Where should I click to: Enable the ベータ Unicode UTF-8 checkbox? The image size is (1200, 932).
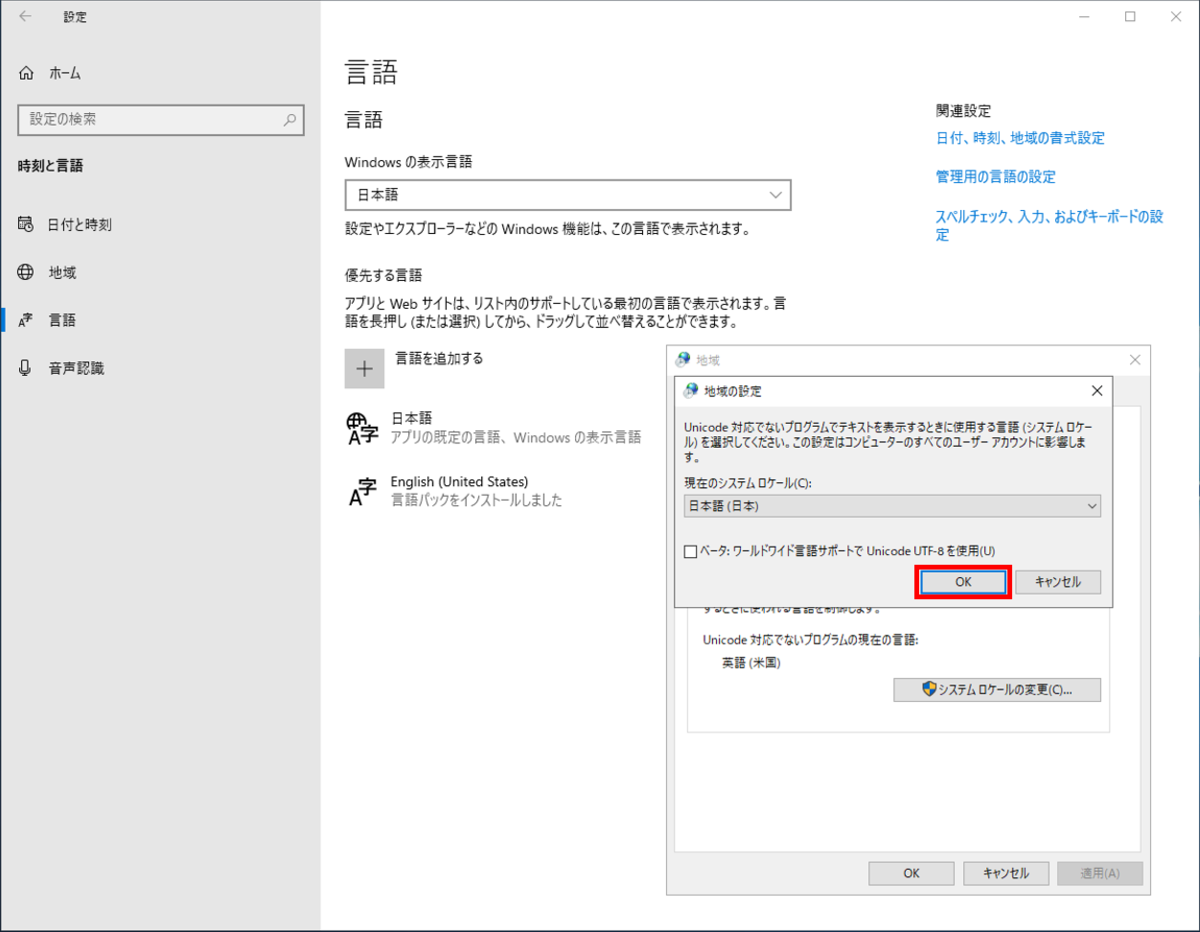pyautogui.click(x=690, y=551)
